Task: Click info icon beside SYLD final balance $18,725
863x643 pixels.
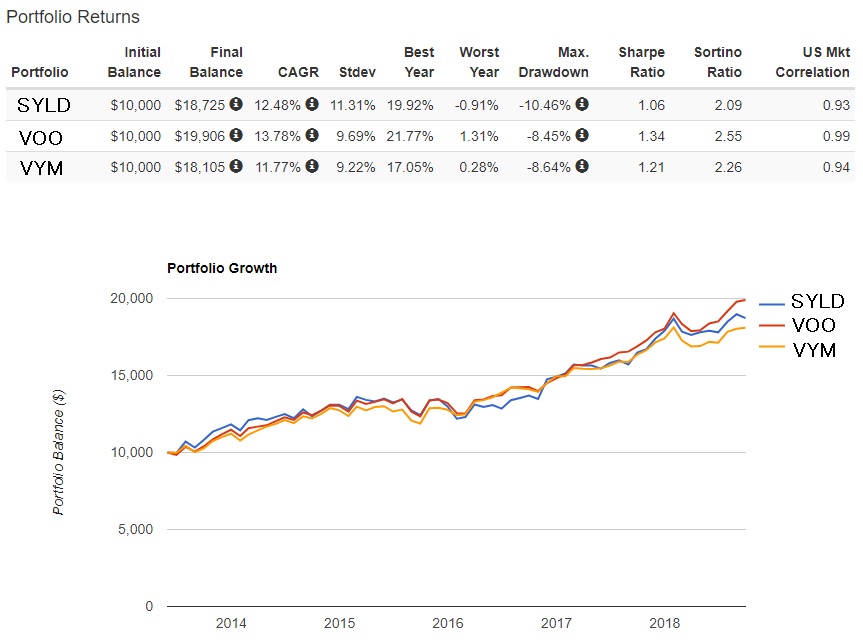Action: pos(236,104)
